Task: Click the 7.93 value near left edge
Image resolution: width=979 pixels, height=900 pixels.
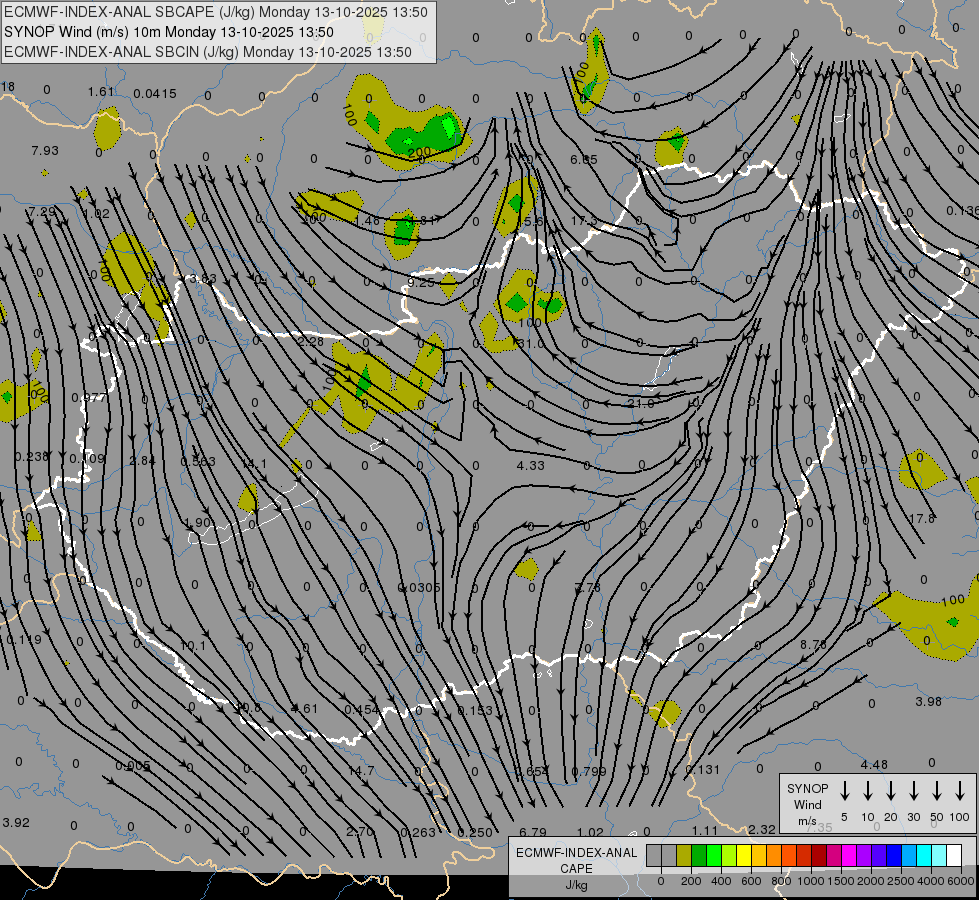Action: [45, 150]
